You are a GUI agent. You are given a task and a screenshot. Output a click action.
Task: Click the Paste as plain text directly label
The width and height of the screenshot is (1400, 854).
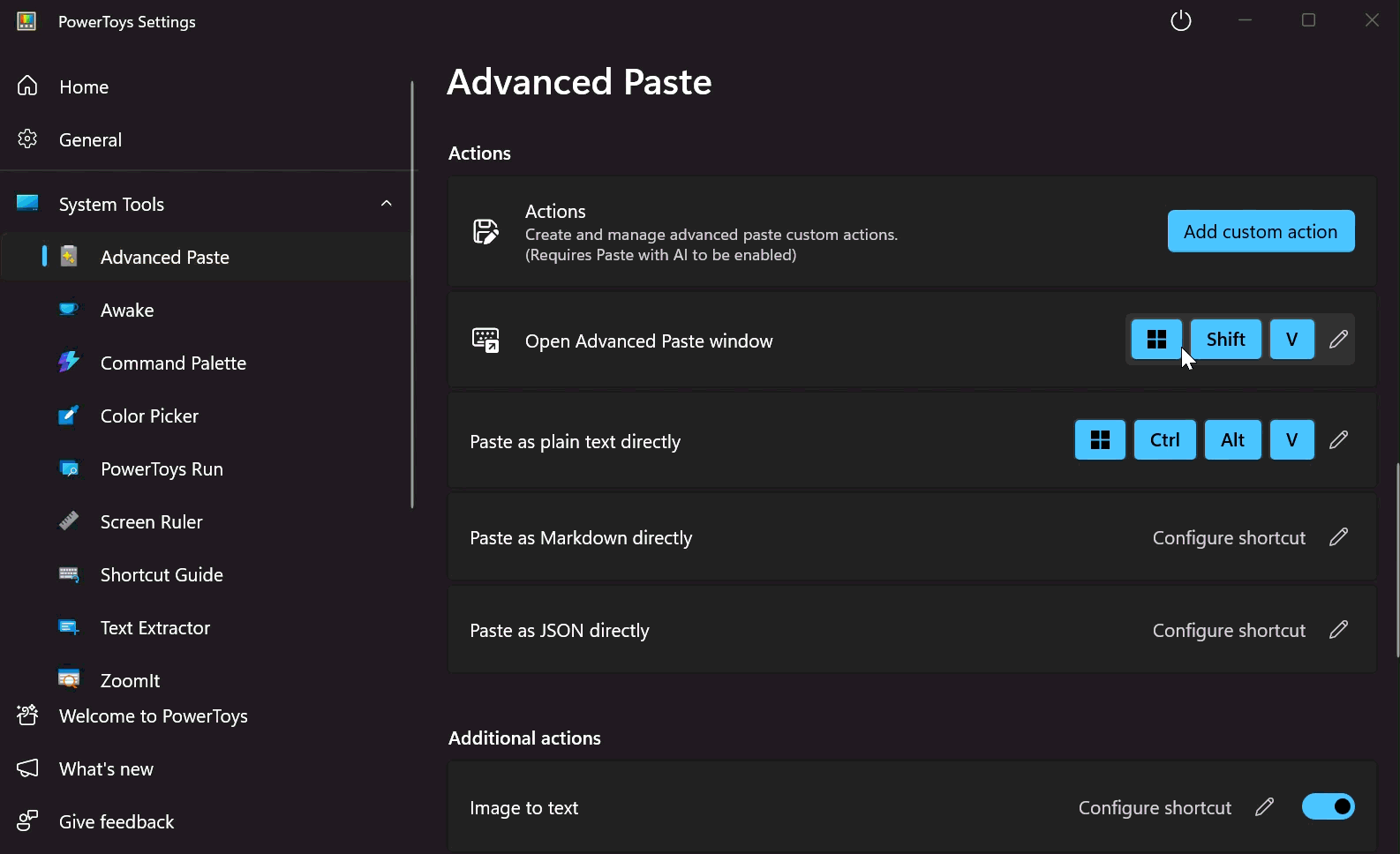tap(575, 441)
